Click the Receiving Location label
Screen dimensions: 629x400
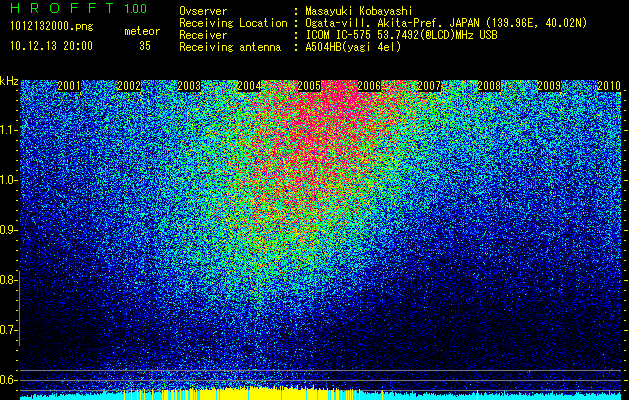pos(233,23)
